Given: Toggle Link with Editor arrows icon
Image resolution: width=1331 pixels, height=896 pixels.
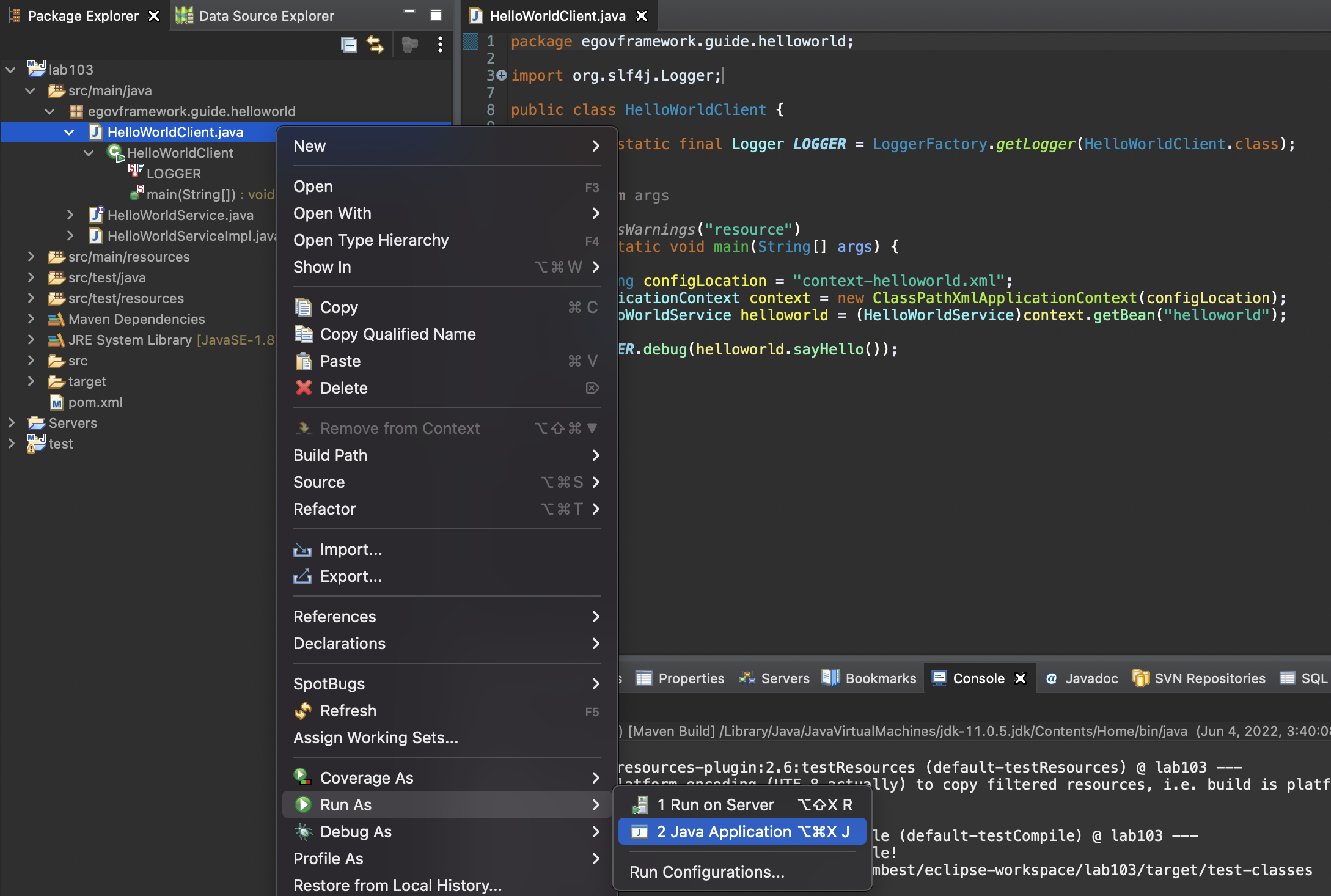Looking at the screenshot, I should (x=375, y=45).
